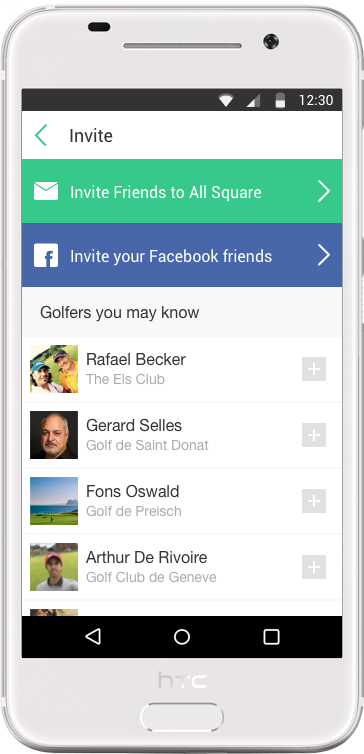Tap the Android home circle button

(182, 637)
